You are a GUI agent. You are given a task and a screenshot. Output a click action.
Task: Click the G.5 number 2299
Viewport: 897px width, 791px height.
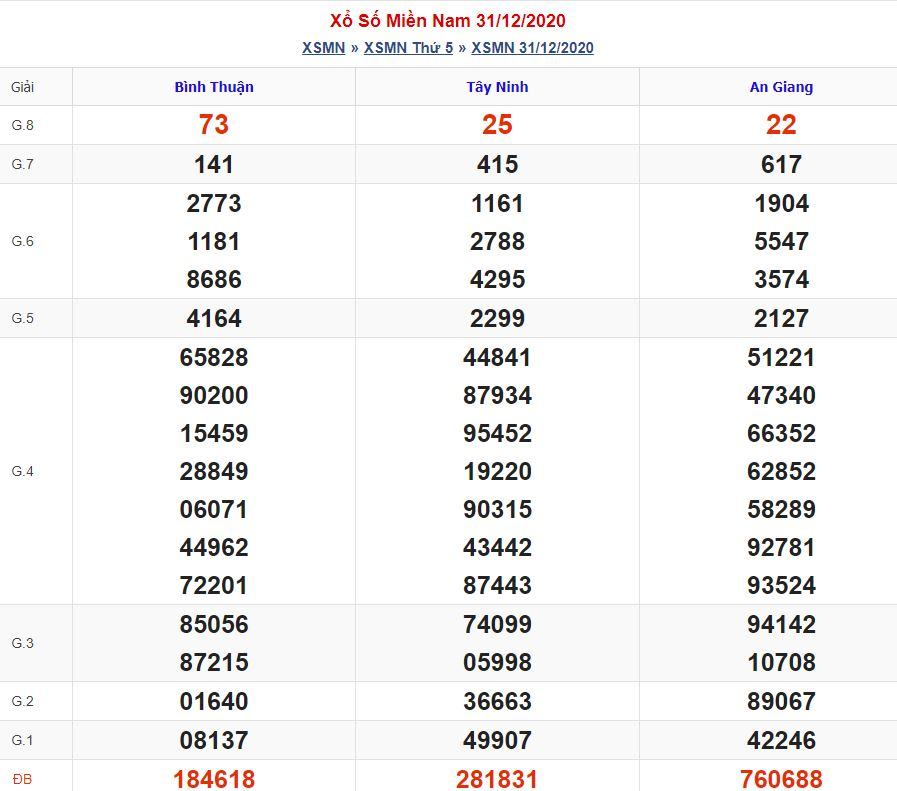[x=497, y=319]
